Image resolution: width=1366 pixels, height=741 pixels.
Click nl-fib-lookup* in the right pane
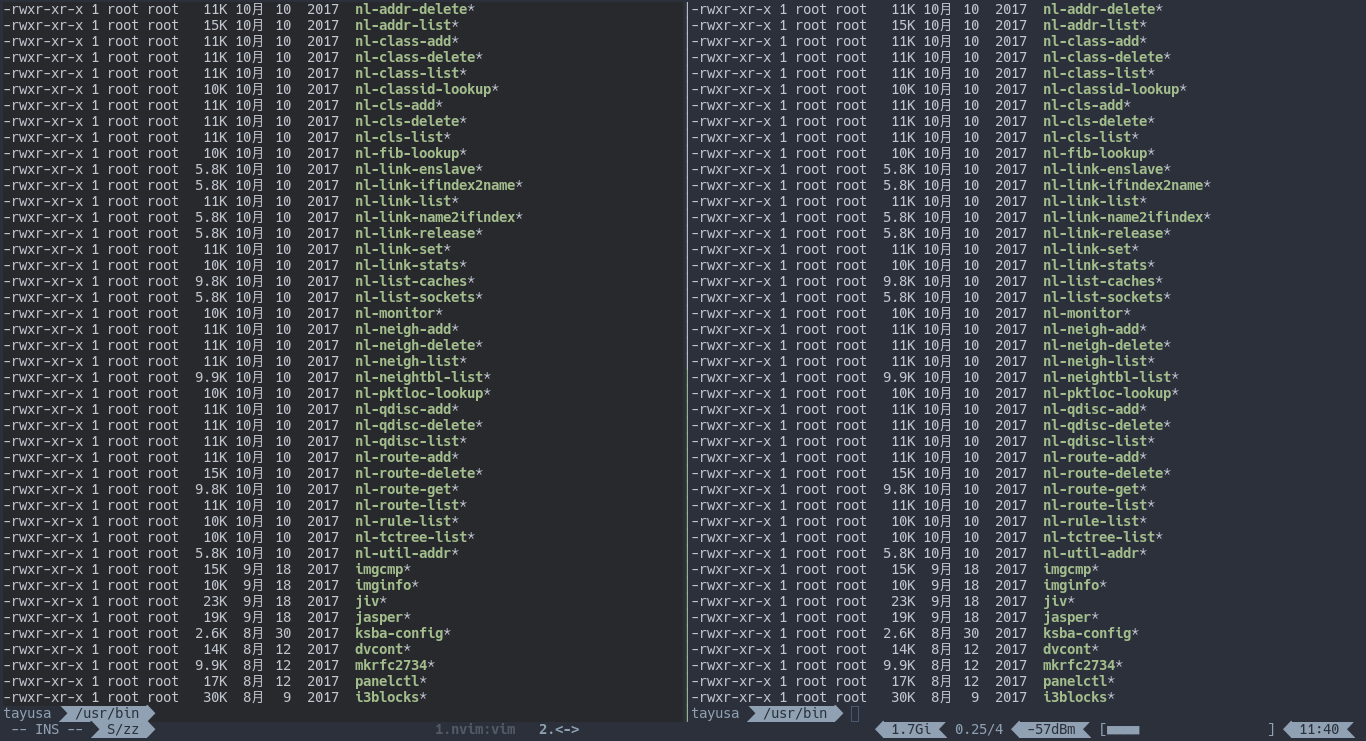(1099, 153)
